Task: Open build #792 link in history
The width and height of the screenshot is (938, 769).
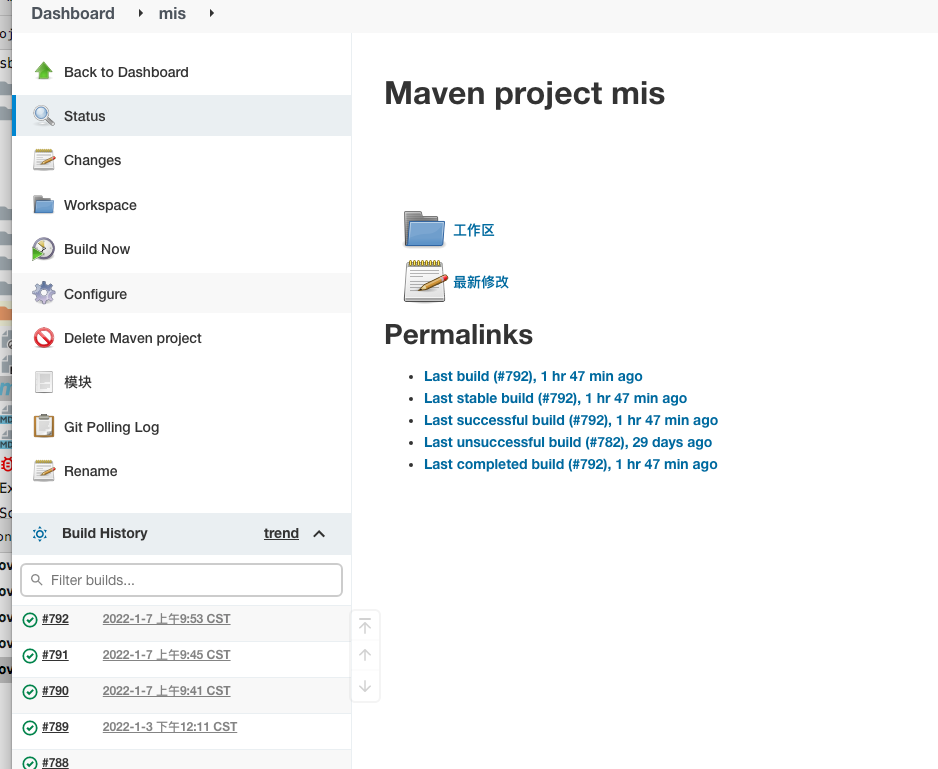Action: pos(55,619)
